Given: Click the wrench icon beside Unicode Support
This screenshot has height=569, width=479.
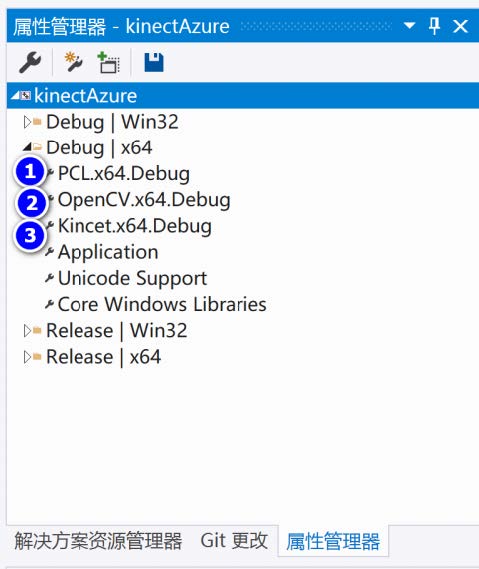Looking at the screenshot, I should [x=50, y=278].
